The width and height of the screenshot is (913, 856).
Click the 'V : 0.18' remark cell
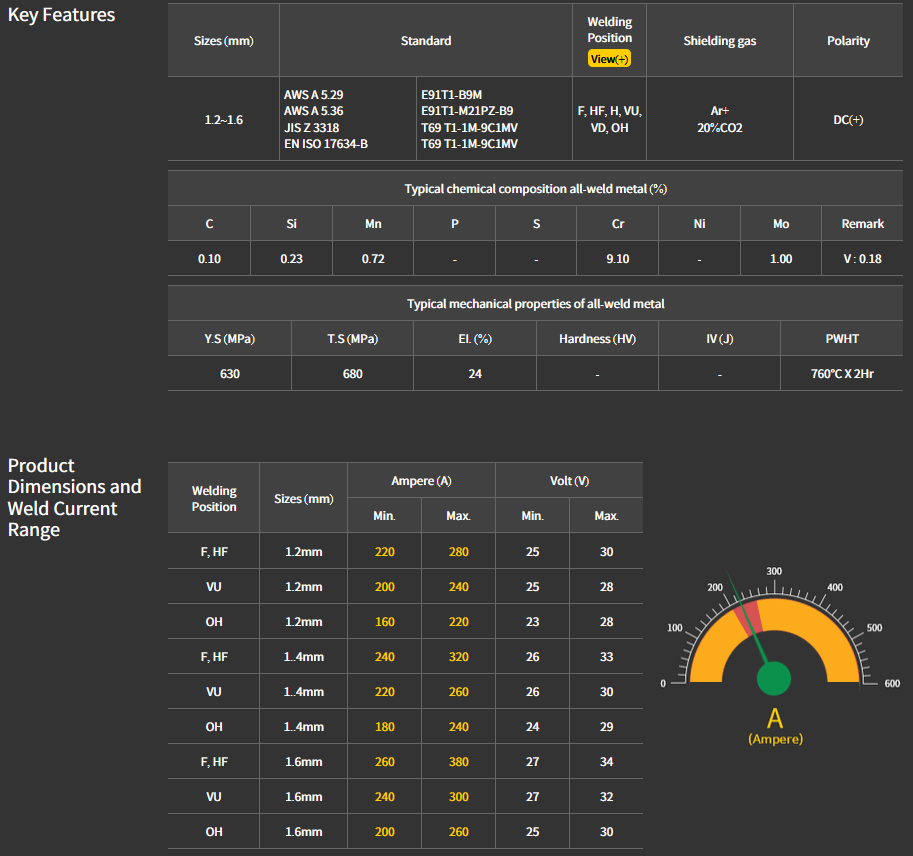tap(862, 259)
